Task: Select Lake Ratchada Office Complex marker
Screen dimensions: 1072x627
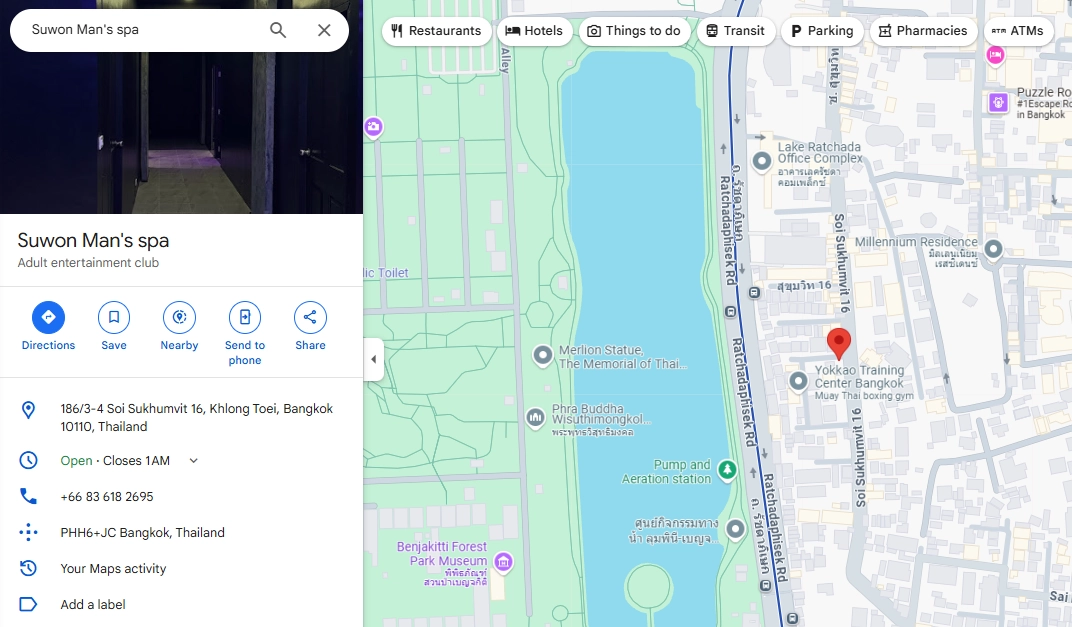Action: tap(762, 161)
